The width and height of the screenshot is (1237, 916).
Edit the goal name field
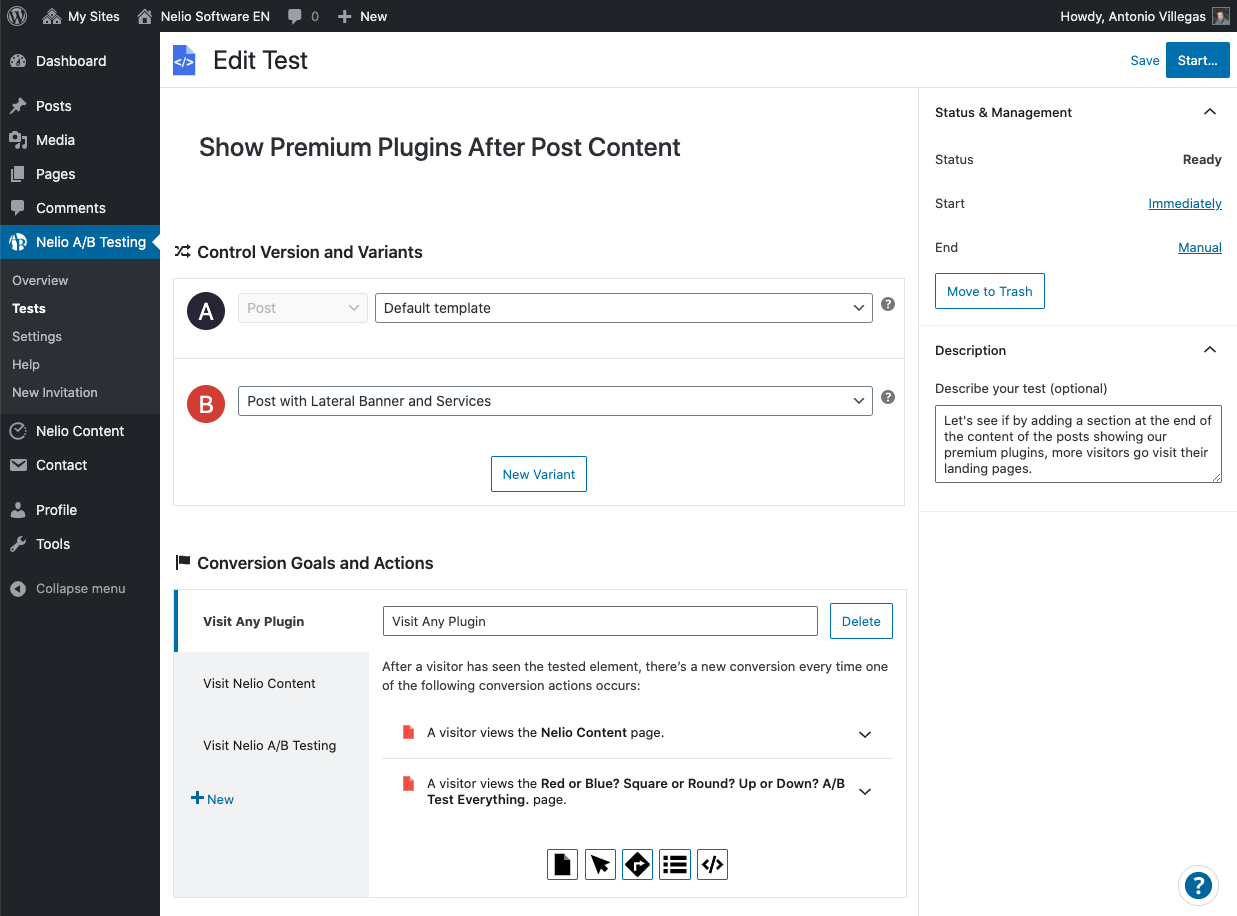pos(600,621)
